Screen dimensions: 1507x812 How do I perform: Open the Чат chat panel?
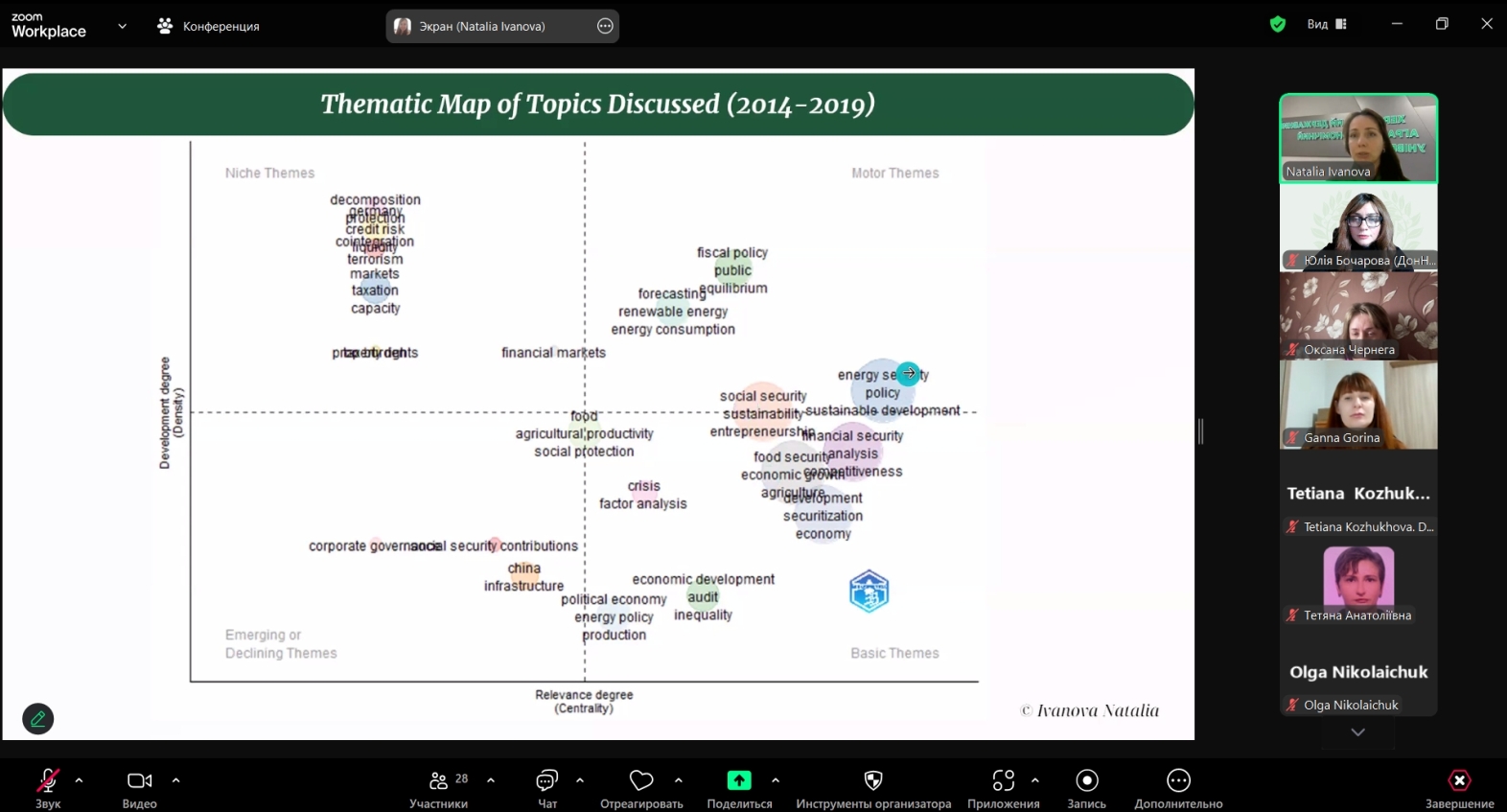tap(547, 788)
